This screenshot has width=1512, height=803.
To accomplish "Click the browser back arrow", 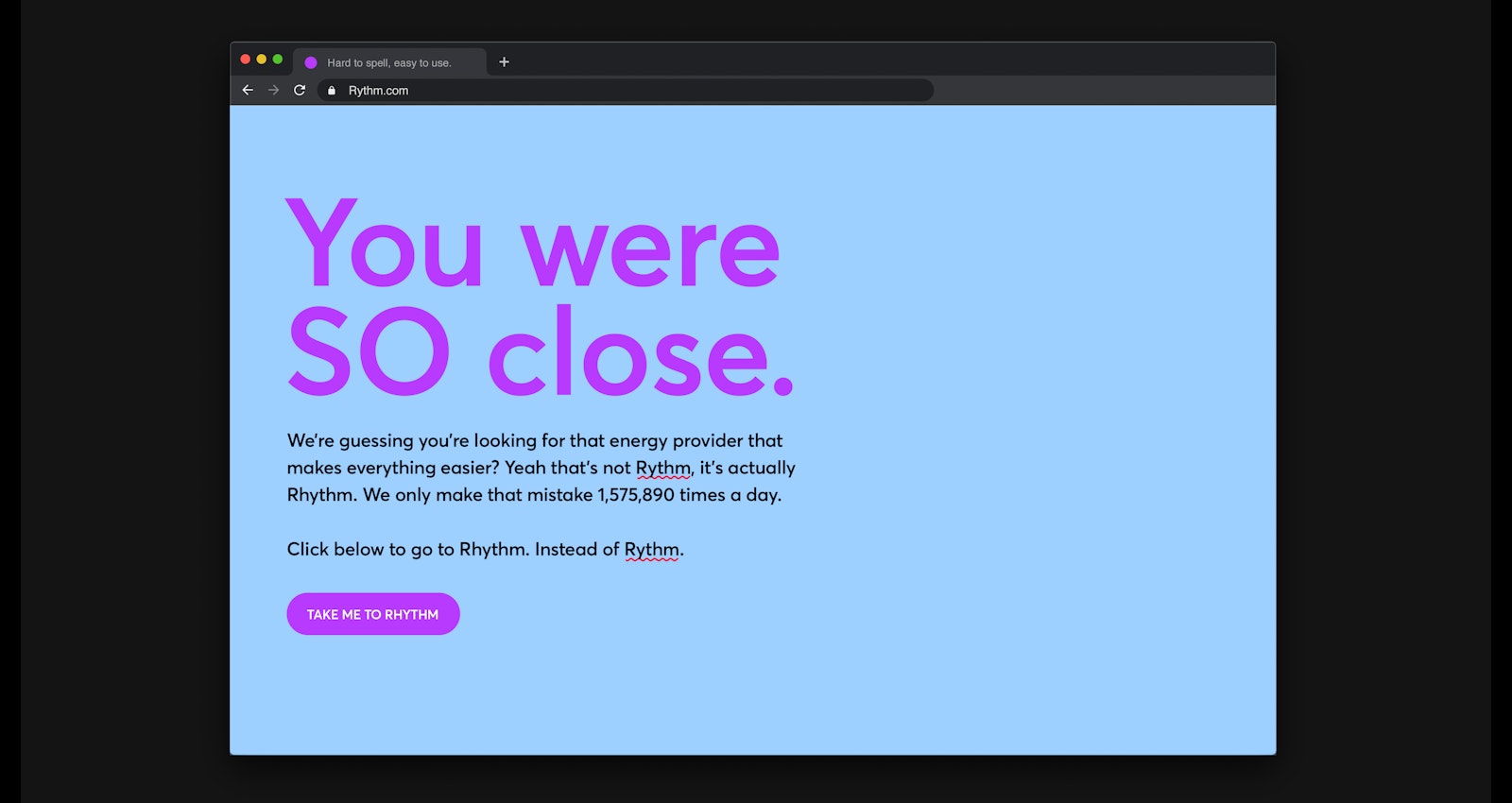I will (x=248, y=90).
